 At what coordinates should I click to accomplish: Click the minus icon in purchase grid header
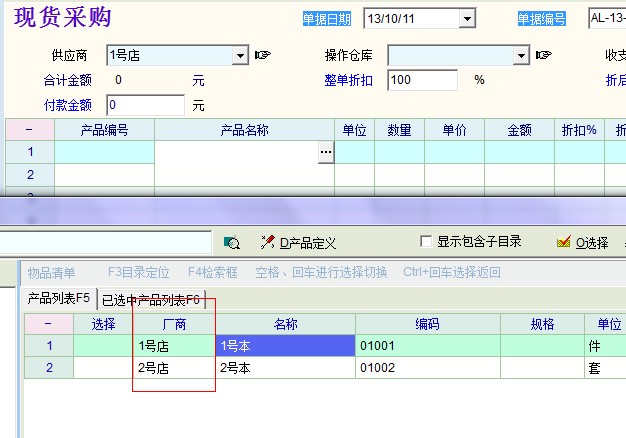[29, 130]
